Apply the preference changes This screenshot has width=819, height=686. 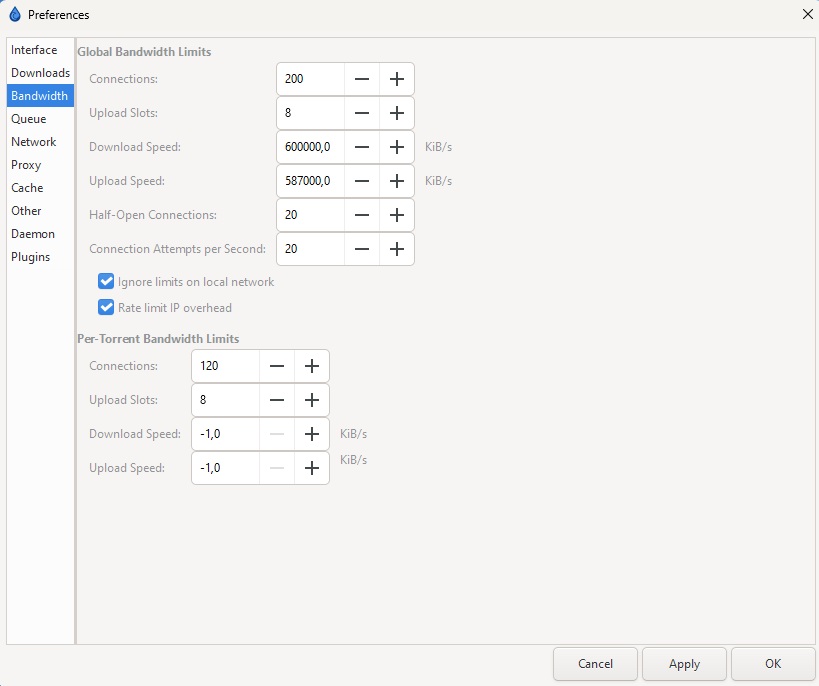[684, 664]
